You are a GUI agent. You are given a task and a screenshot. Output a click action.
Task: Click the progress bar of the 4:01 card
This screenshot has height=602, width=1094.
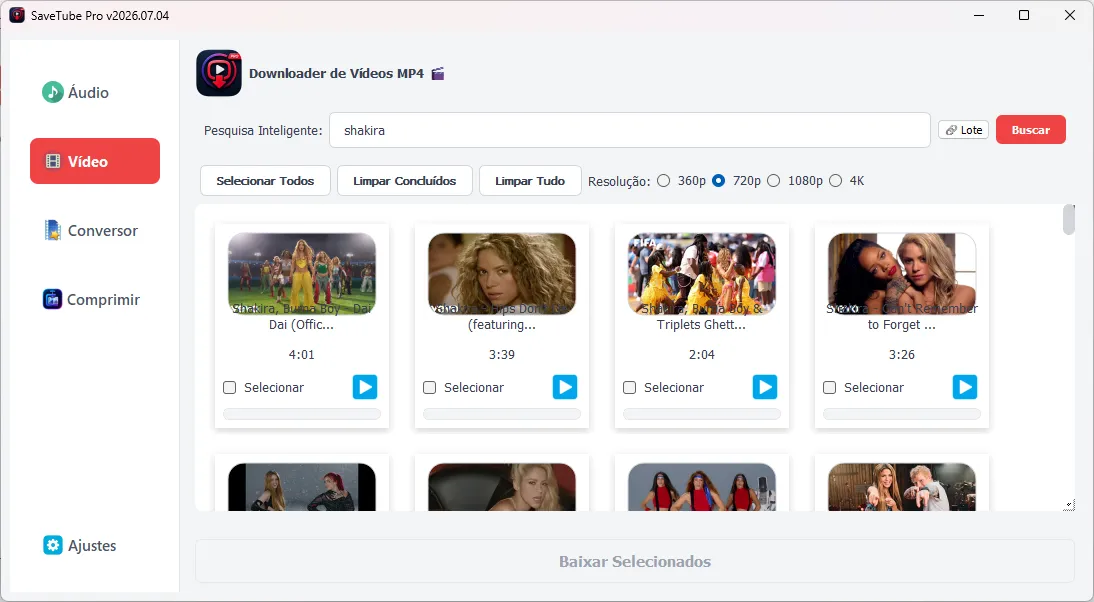[302, 414]
